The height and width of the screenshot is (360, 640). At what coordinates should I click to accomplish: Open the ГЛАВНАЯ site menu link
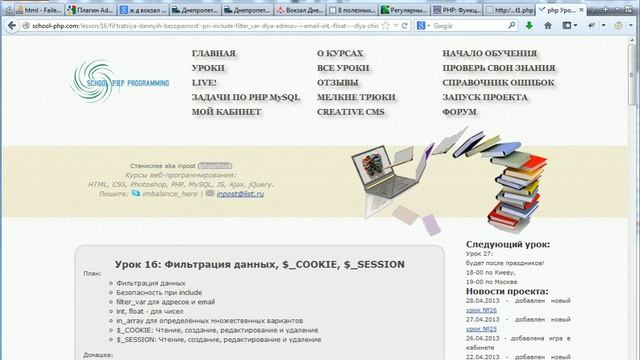pyautogui.click(x=213, y=53)
